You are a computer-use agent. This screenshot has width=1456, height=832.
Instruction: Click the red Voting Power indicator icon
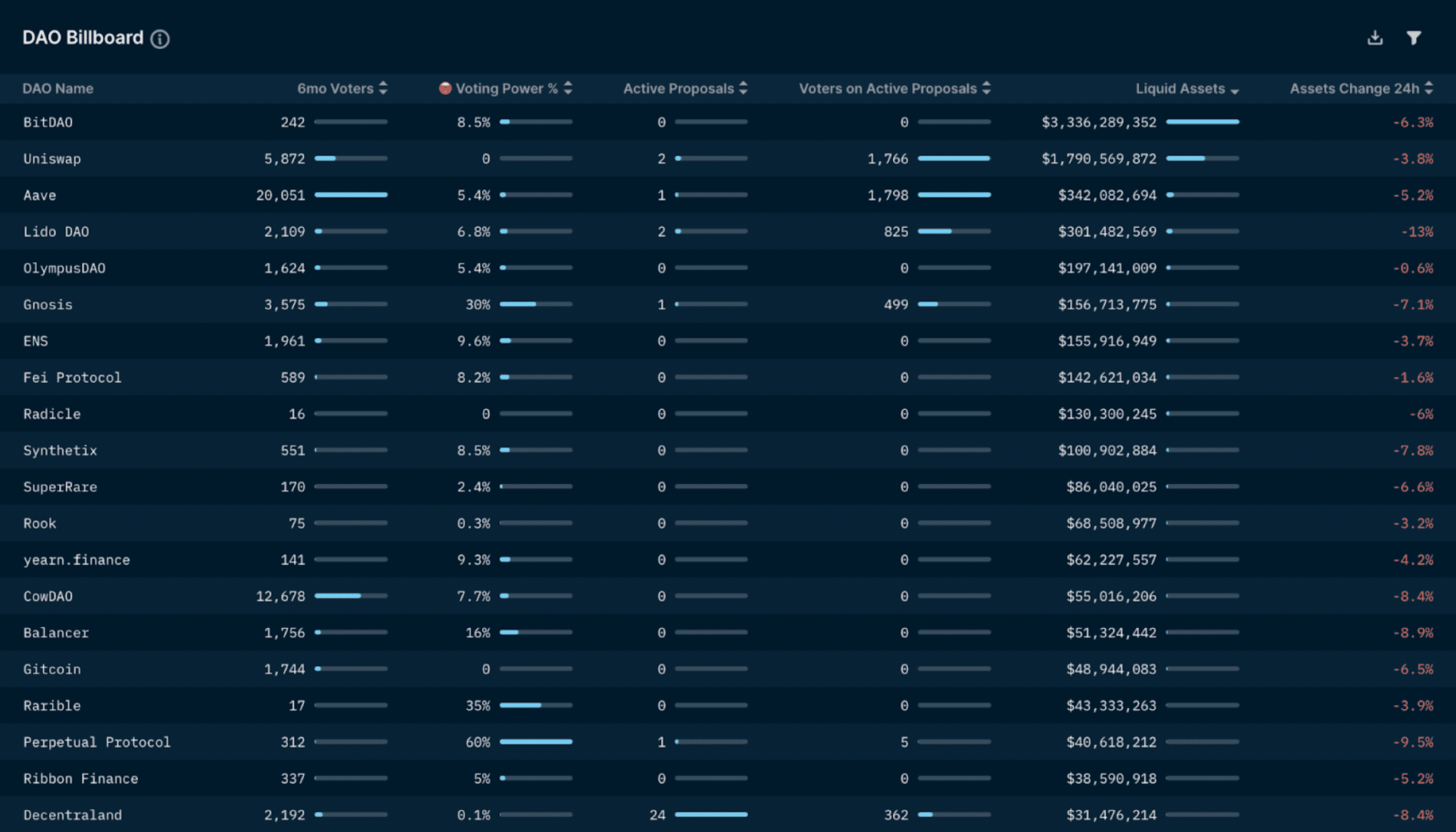(445, 88)
